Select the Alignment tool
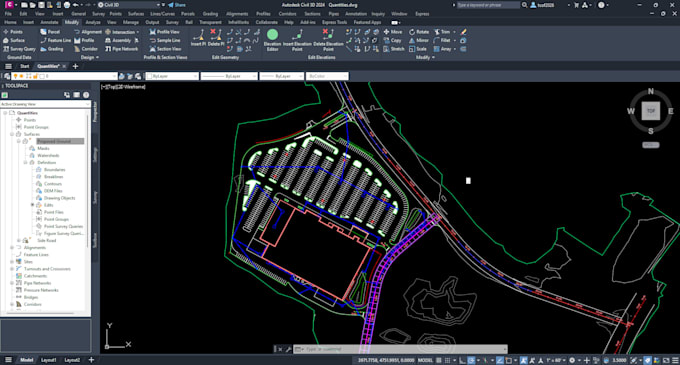This screenshot has height=365, width=680. pos(88,32)
